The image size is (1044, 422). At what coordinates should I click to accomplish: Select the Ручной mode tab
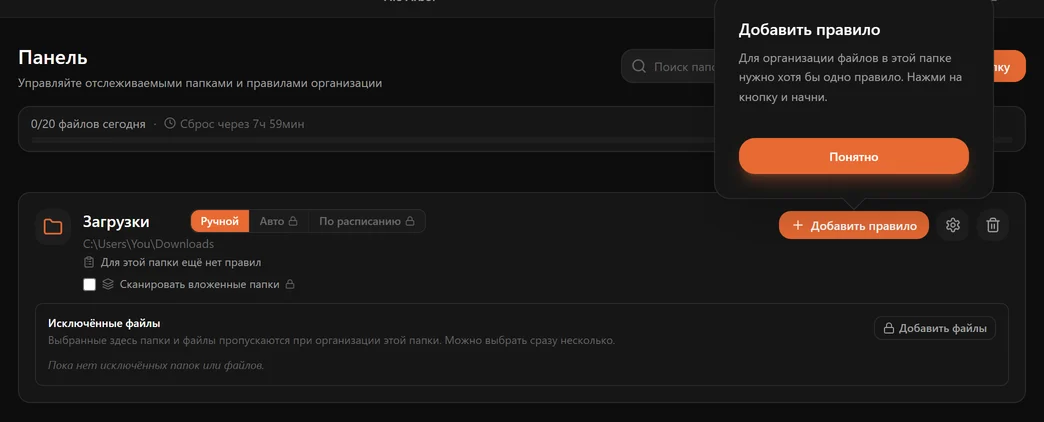tap(220, 221)
